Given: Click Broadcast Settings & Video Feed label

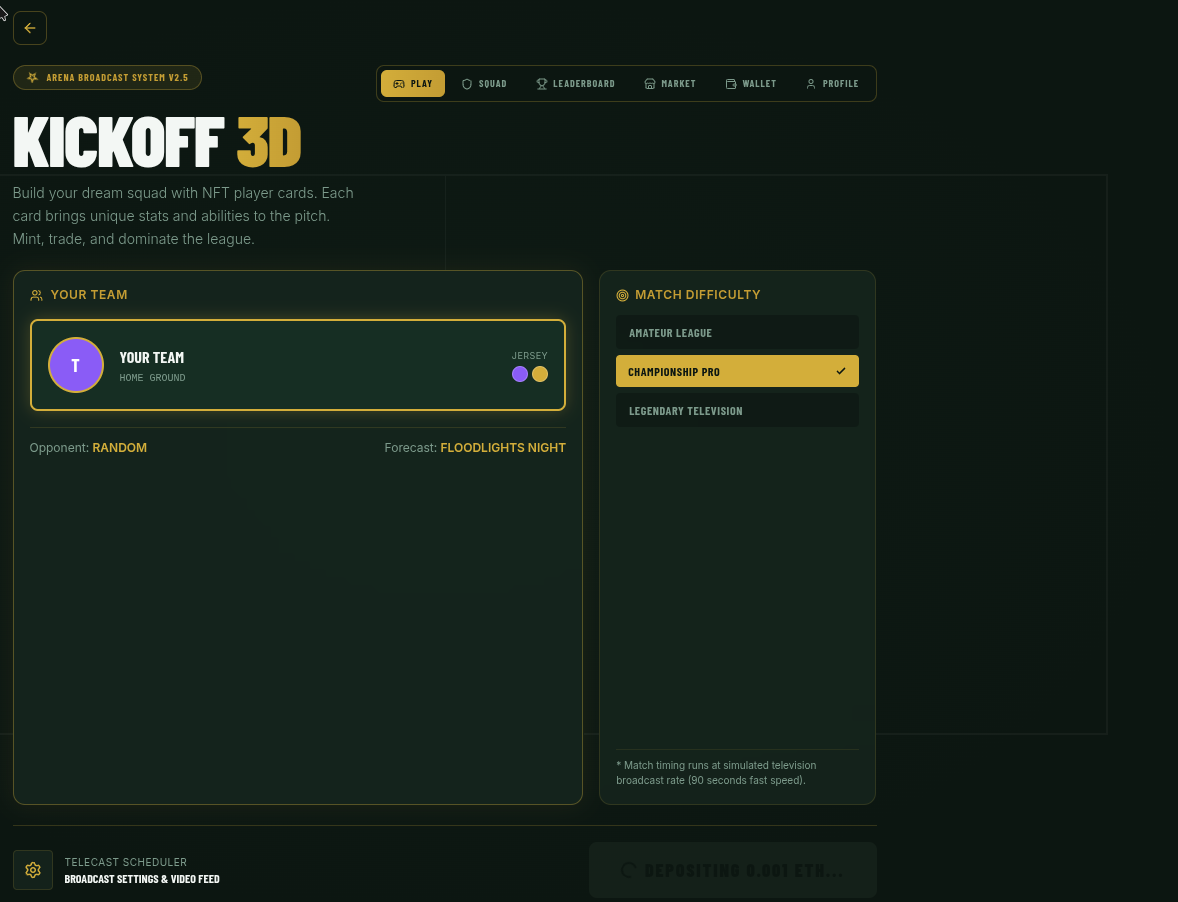Looking at the screenshot, I should 142,879.
